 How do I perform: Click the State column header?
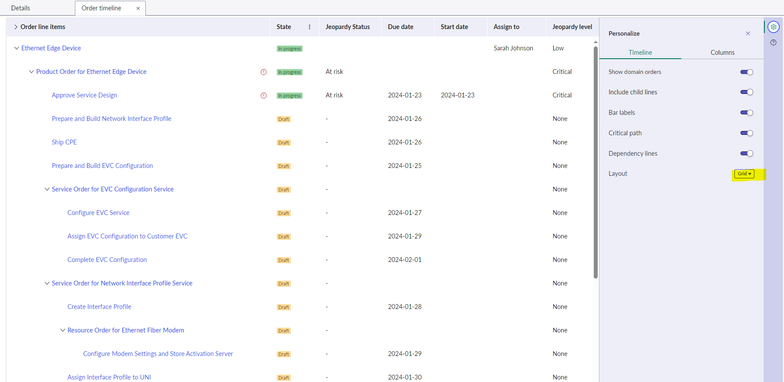(x=284, y=27)
